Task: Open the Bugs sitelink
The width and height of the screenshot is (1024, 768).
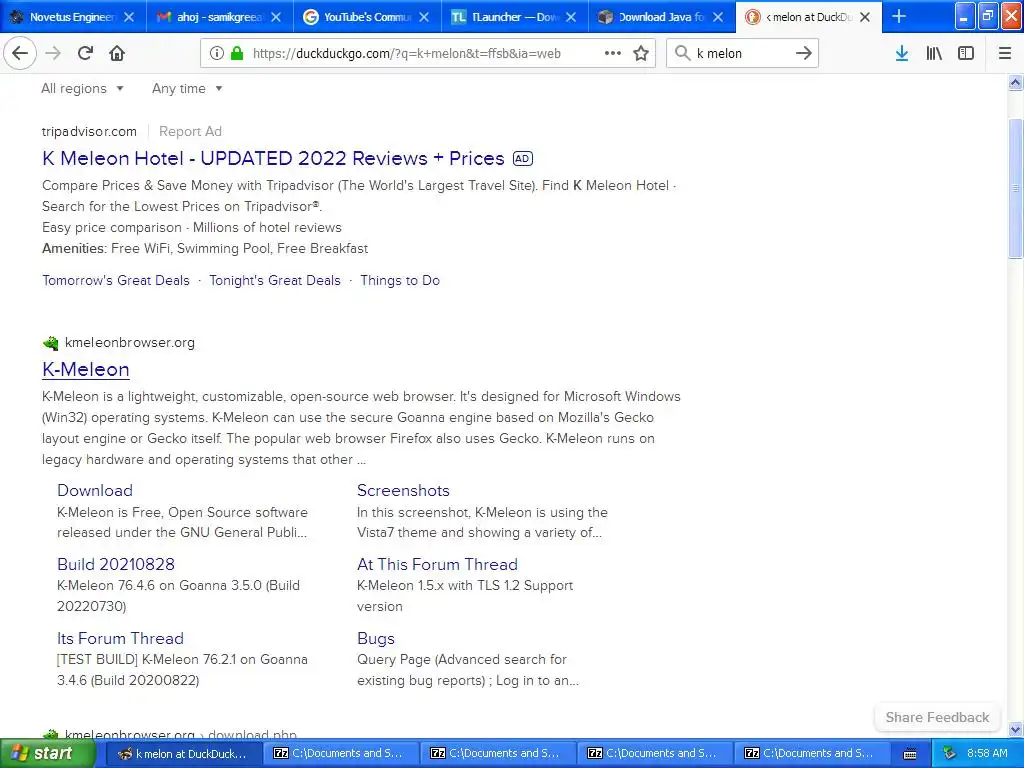Action: (376, 638)
